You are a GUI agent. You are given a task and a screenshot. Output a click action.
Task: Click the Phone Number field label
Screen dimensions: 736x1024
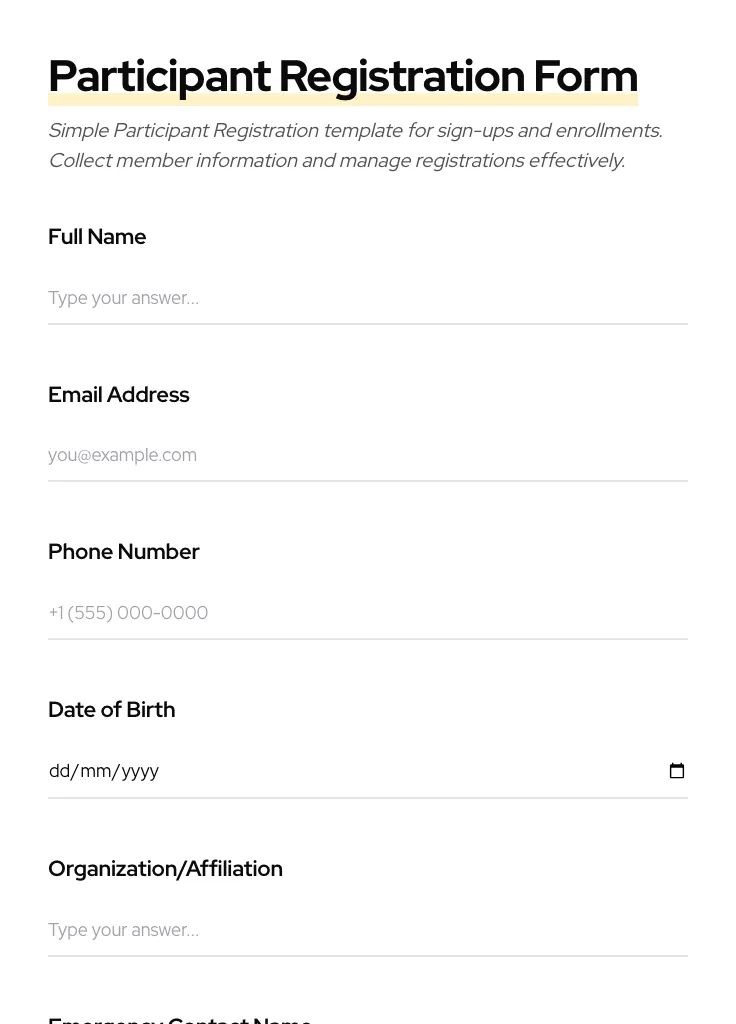(123, 552)
